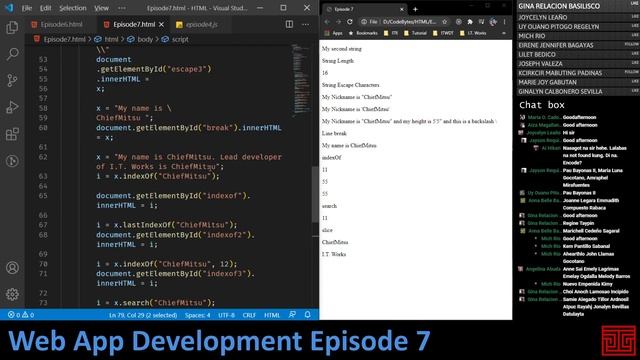Go forward in the browser
This screenshot has height=360, width=640.
338,22
